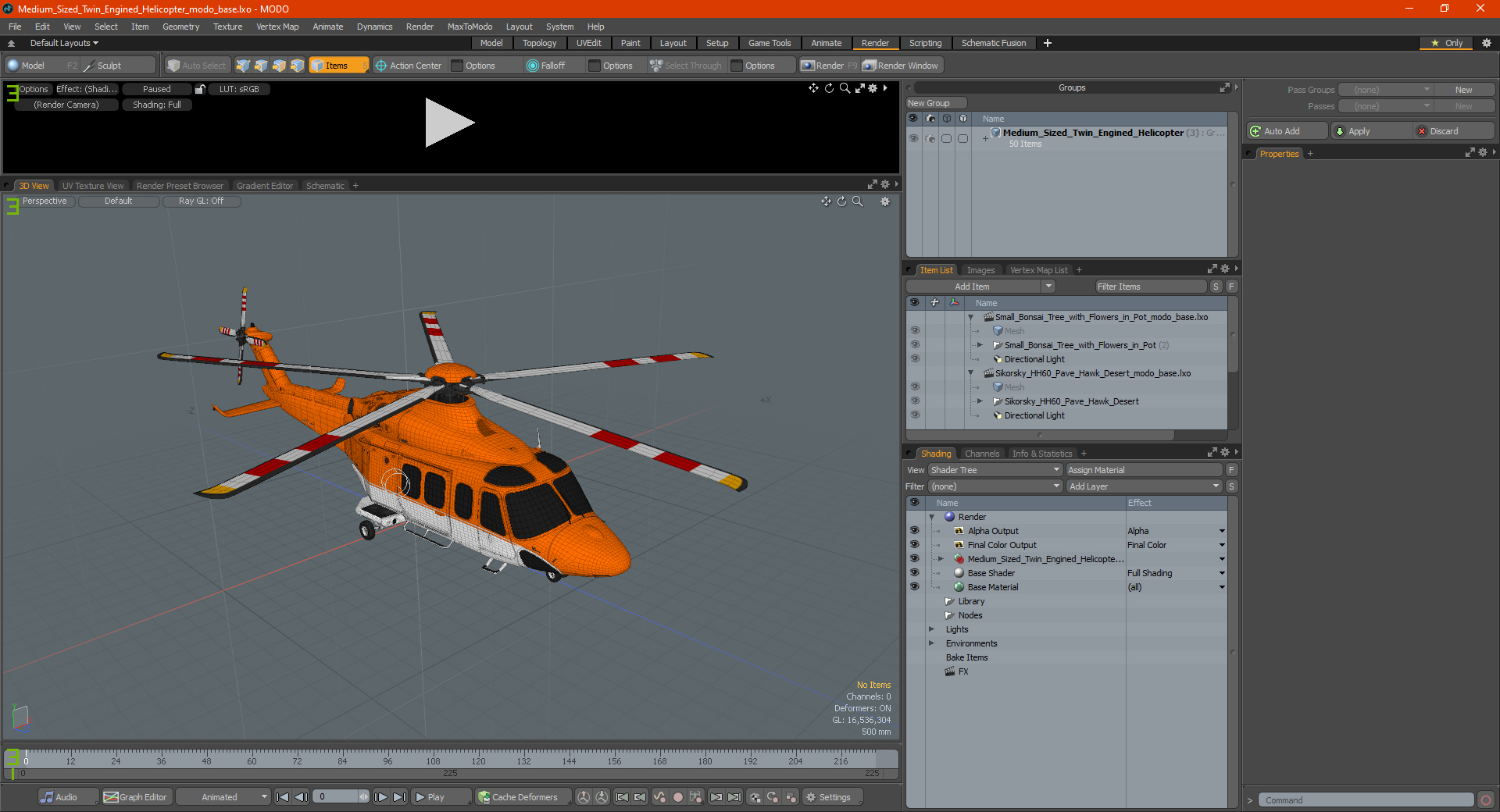Screen dimensions: 1500x812
Task: Switch to Sculpt mode
Action: [x=119, y=66]
